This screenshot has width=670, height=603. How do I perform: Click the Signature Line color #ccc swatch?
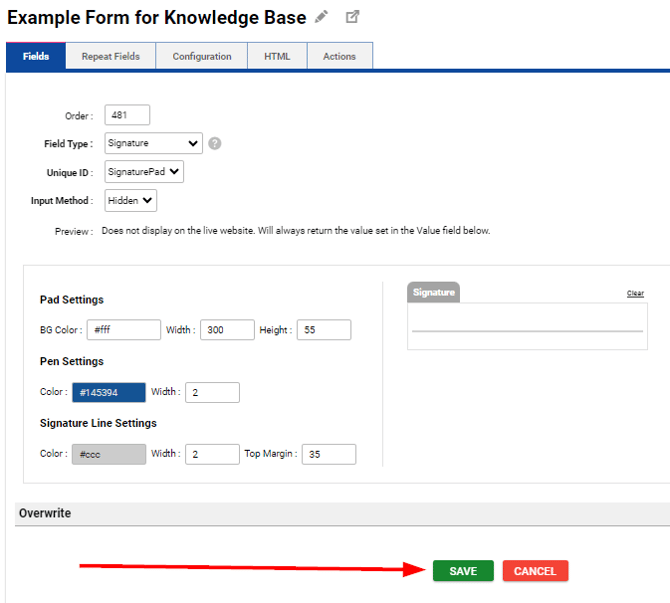108,455
